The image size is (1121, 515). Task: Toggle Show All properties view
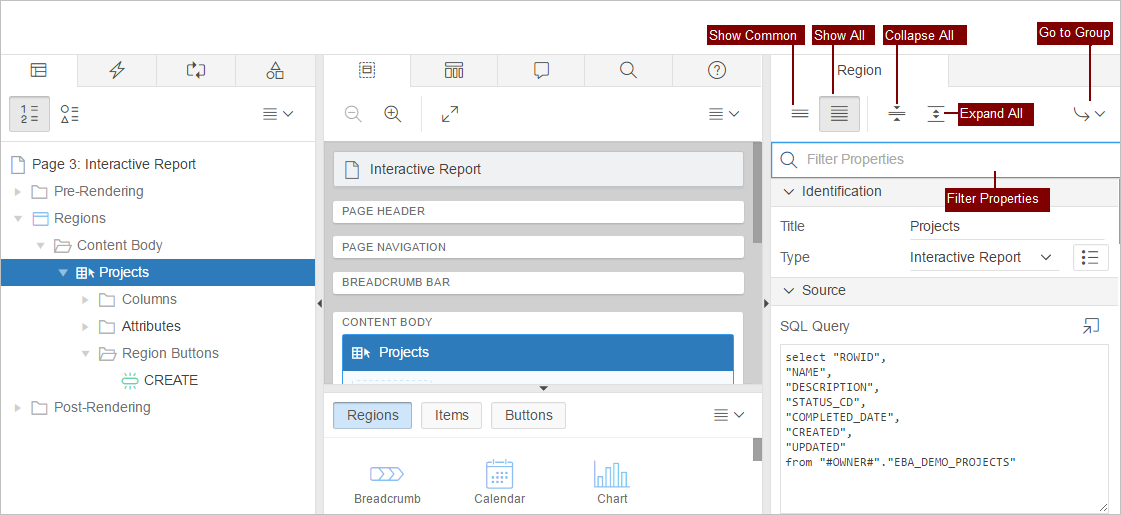[839, 114]
